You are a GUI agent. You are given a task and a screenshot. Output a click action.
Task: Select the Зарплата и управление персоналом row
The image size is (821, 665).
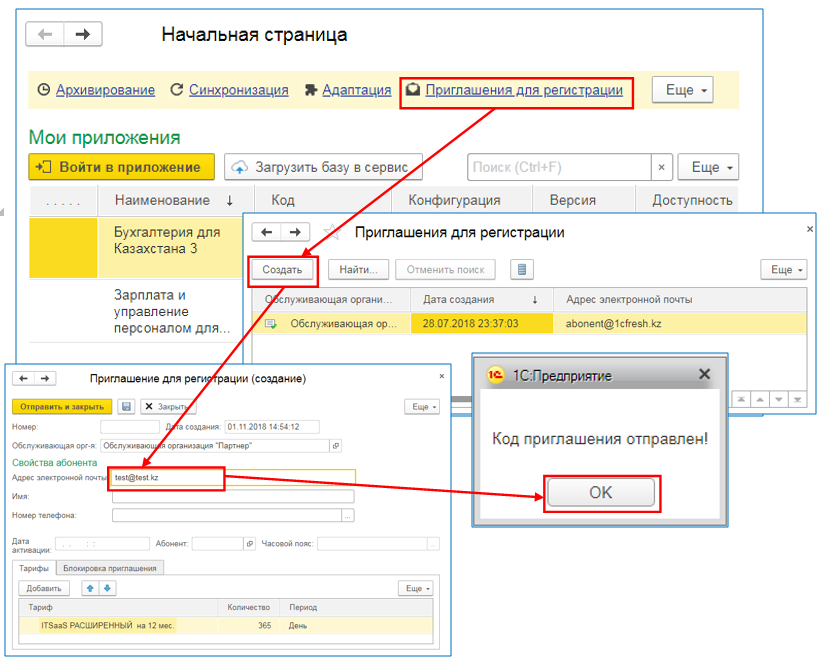coord(136,312)
